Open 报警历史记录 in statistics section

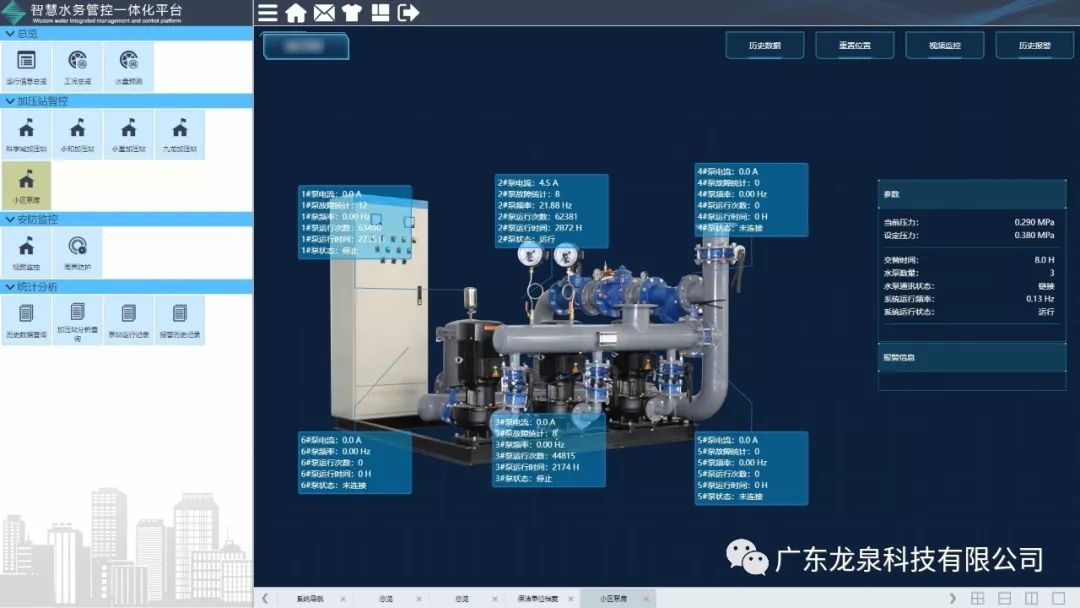(180, 319)
